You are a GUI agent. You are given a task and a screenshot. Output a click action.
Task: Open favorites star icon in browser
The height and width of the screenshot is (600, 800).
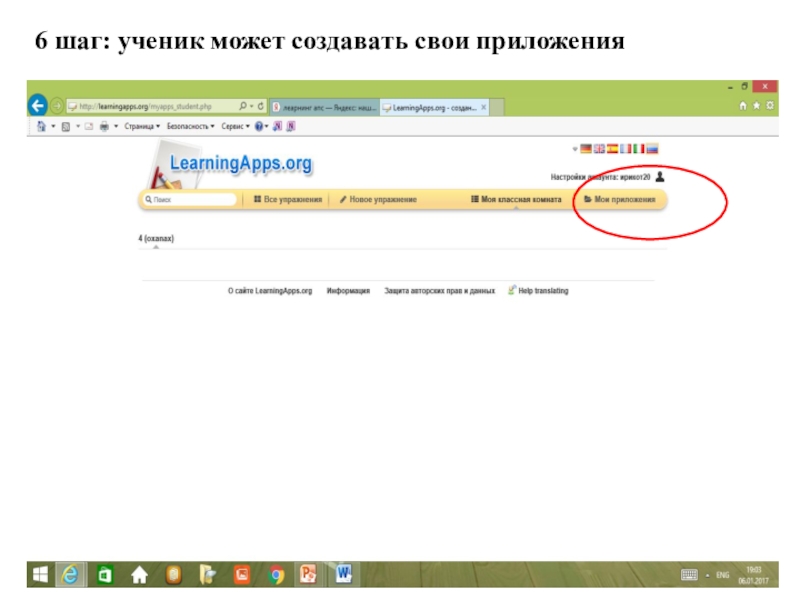(x=756, y=105)
